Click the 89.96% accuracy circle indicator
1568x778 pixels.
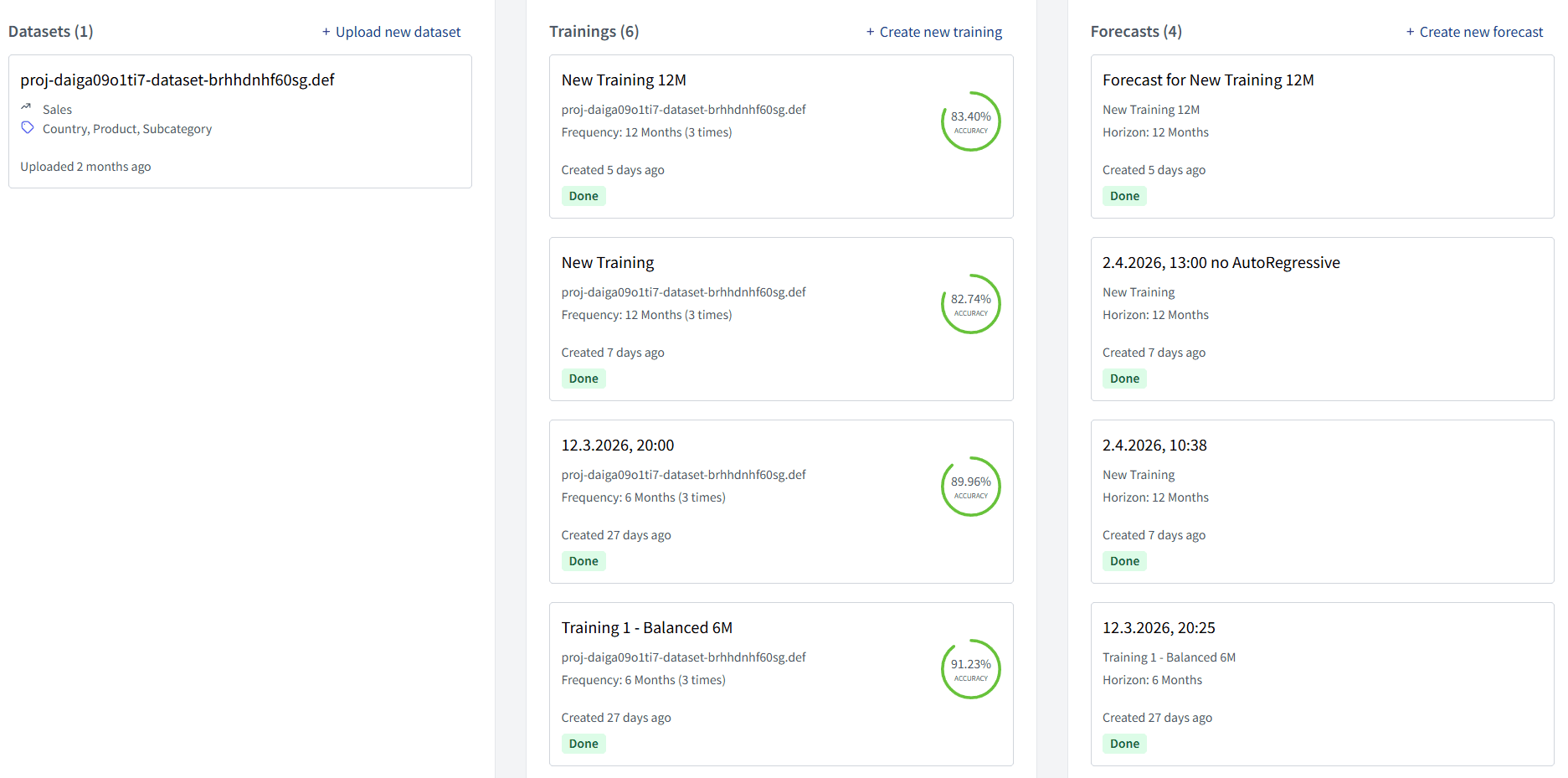970,487
